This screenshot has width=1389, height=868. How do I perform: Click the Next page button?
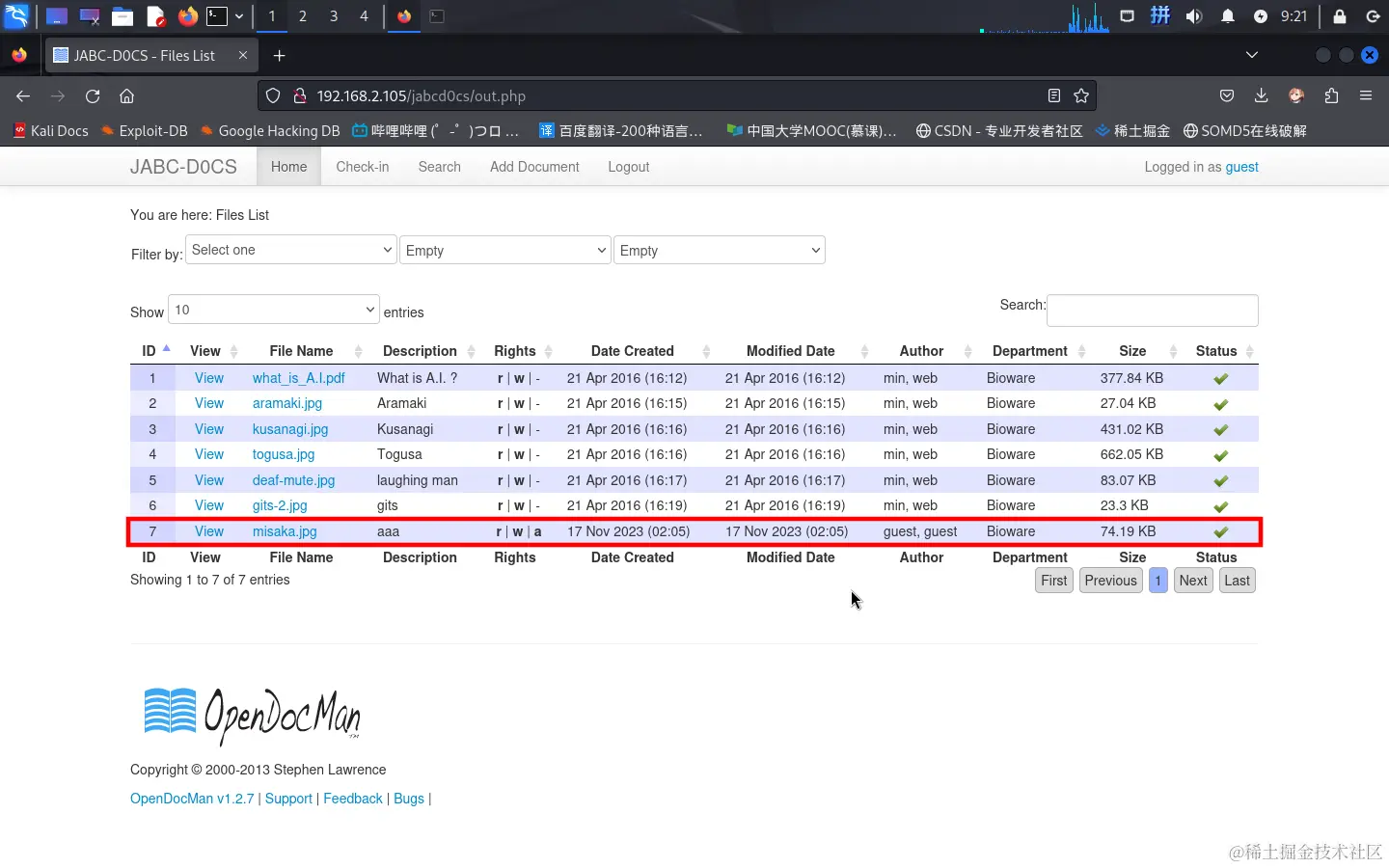[x=1193, y=581]
